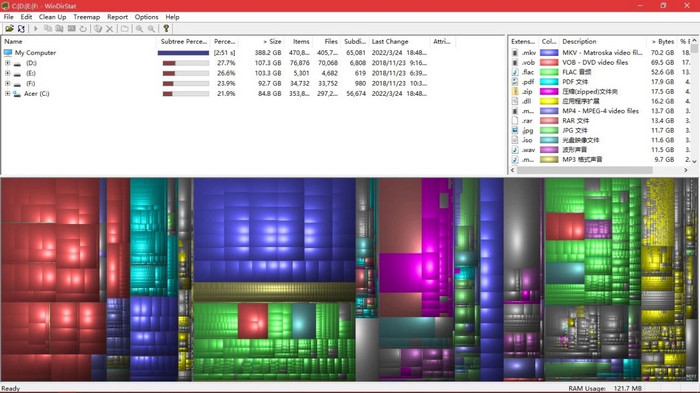Click the 52.6 GB bytes value
Screen dimensions: 700x393
[662, 72]
